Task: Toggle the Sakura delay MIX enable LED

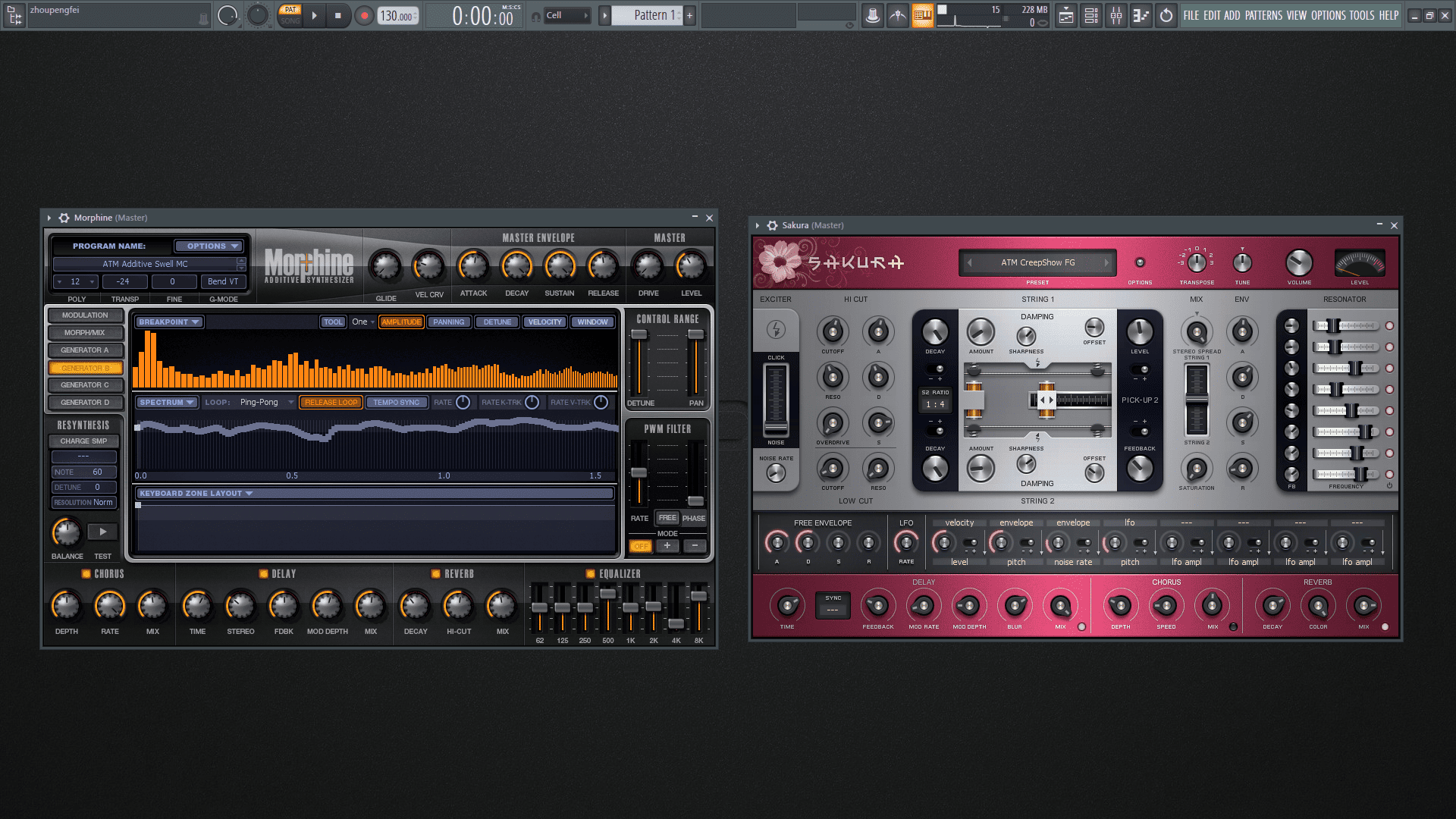Action: coord(1081,627)
